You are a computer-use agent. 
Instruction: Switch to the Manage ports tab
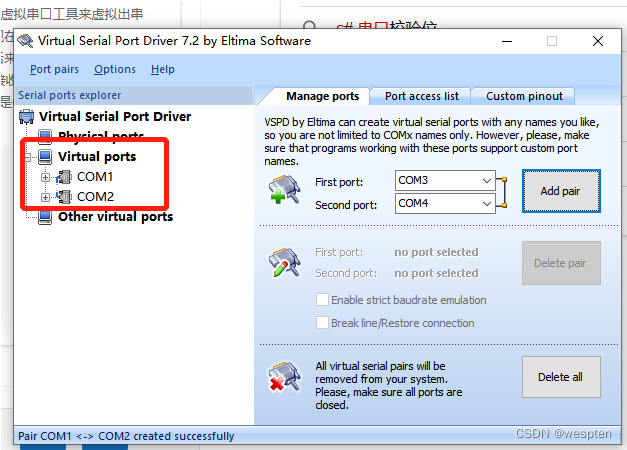click(x=322, y=96)
